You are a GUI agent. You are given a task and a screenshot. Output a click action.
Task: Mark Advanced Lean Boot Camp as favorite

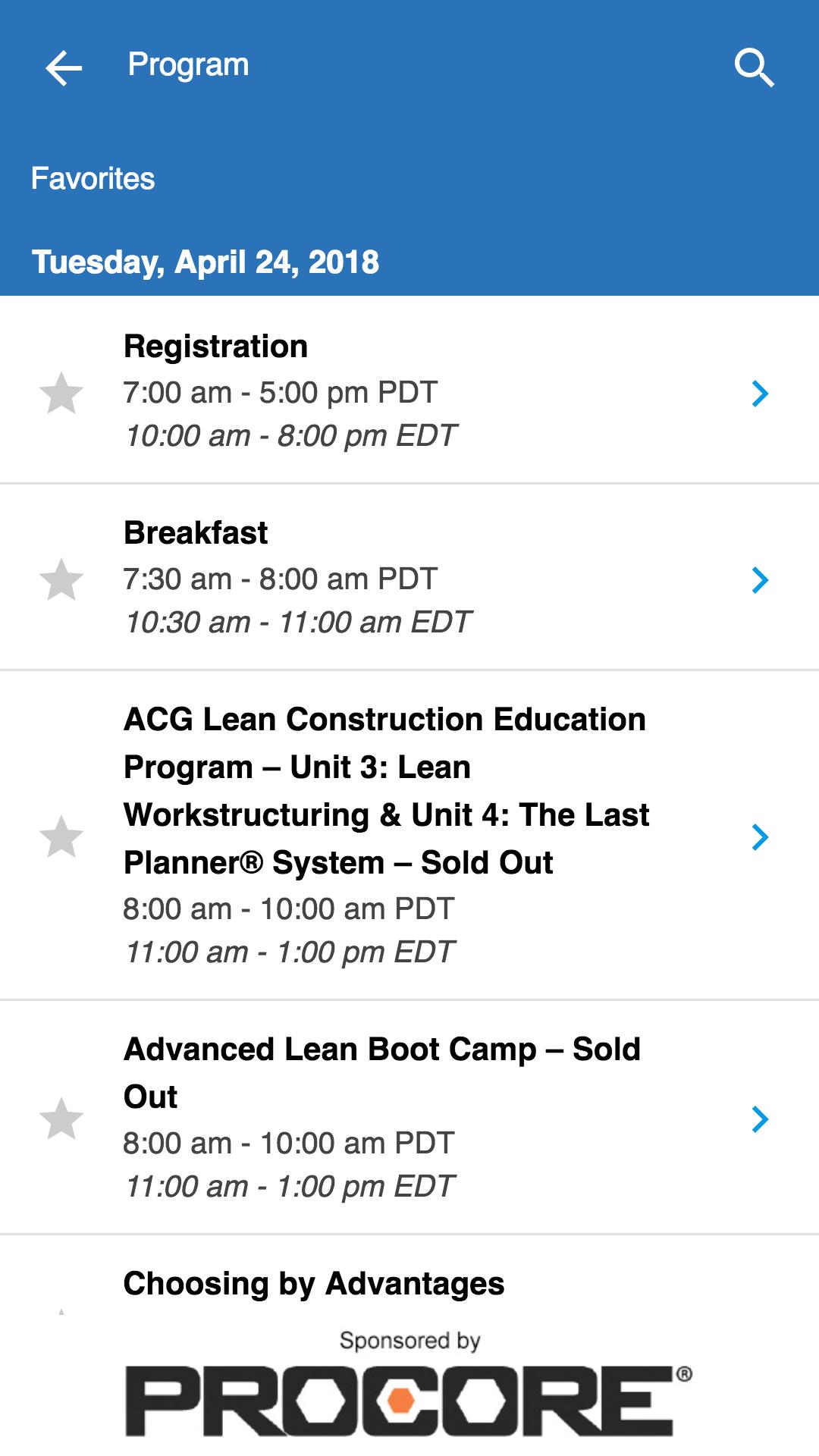[61, 1119]
